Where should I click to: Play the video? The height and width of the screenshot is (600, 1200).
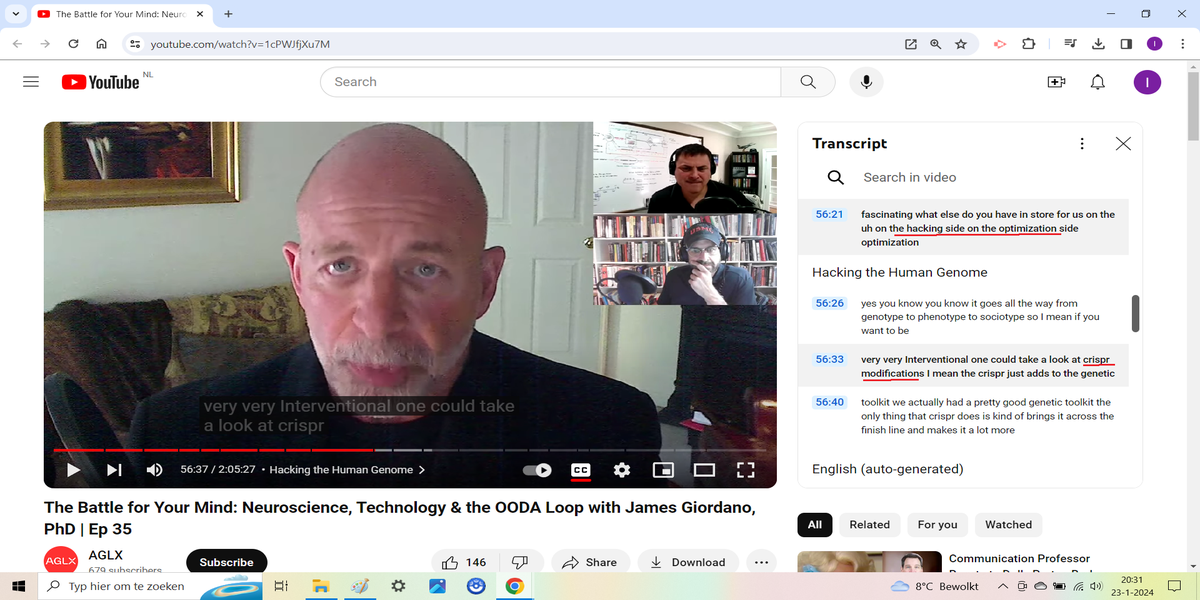click(73, 469)
